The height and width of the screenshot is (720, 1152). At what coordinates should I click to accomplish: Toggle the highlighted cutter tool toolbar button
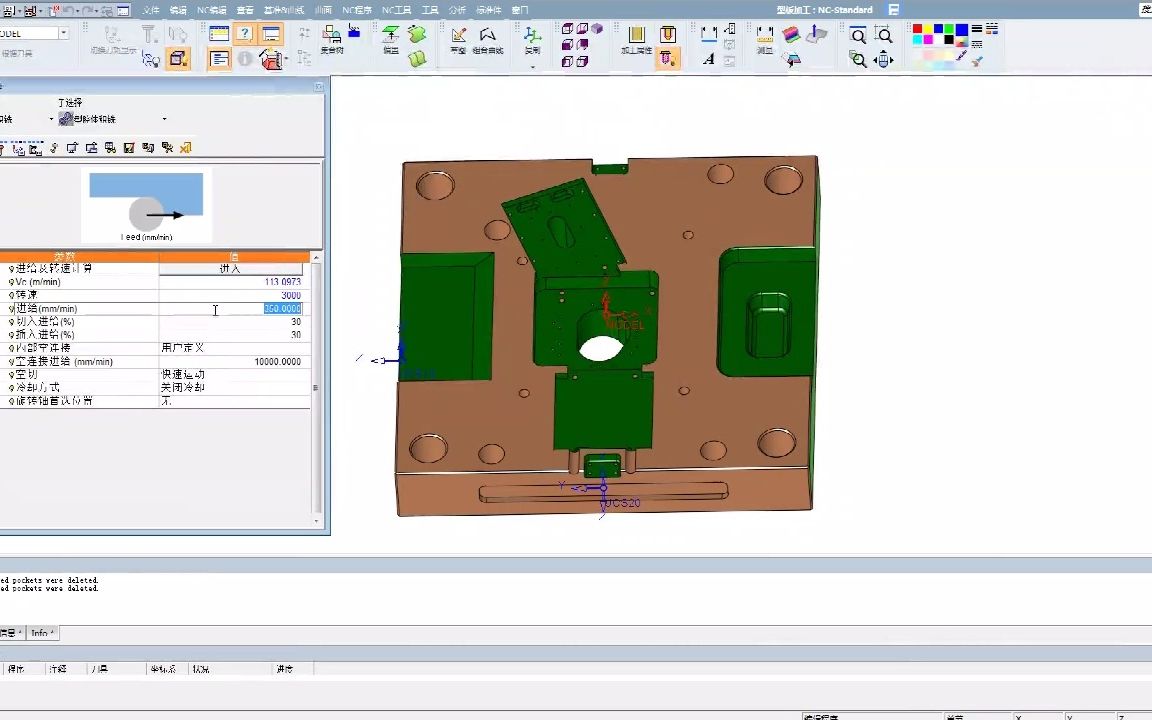[x=668, y=59]
